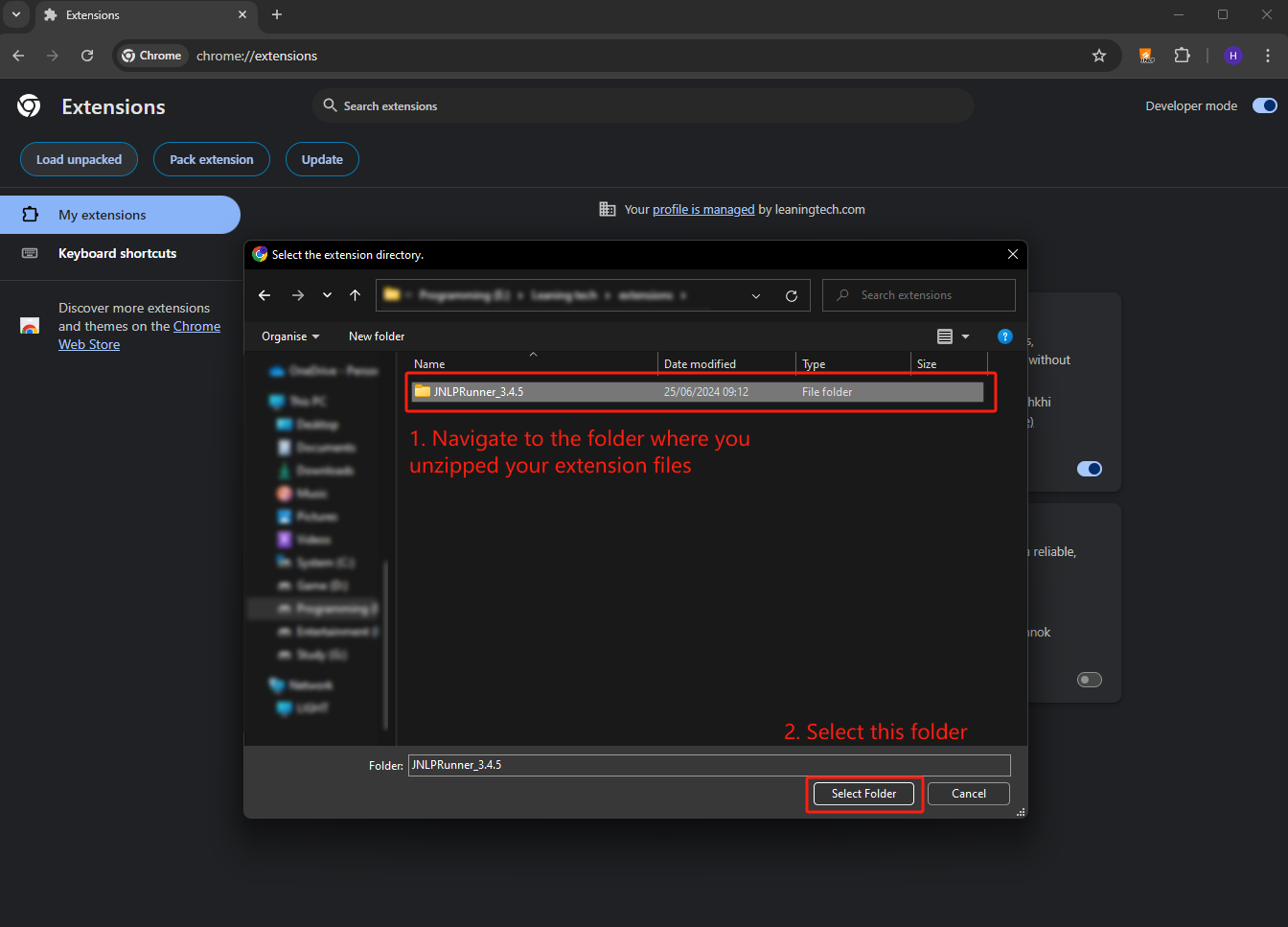Viewport: 1288px width, 927px height.
Task: Open the Chrome three-dot menu
Action: tap(1267, 56)
